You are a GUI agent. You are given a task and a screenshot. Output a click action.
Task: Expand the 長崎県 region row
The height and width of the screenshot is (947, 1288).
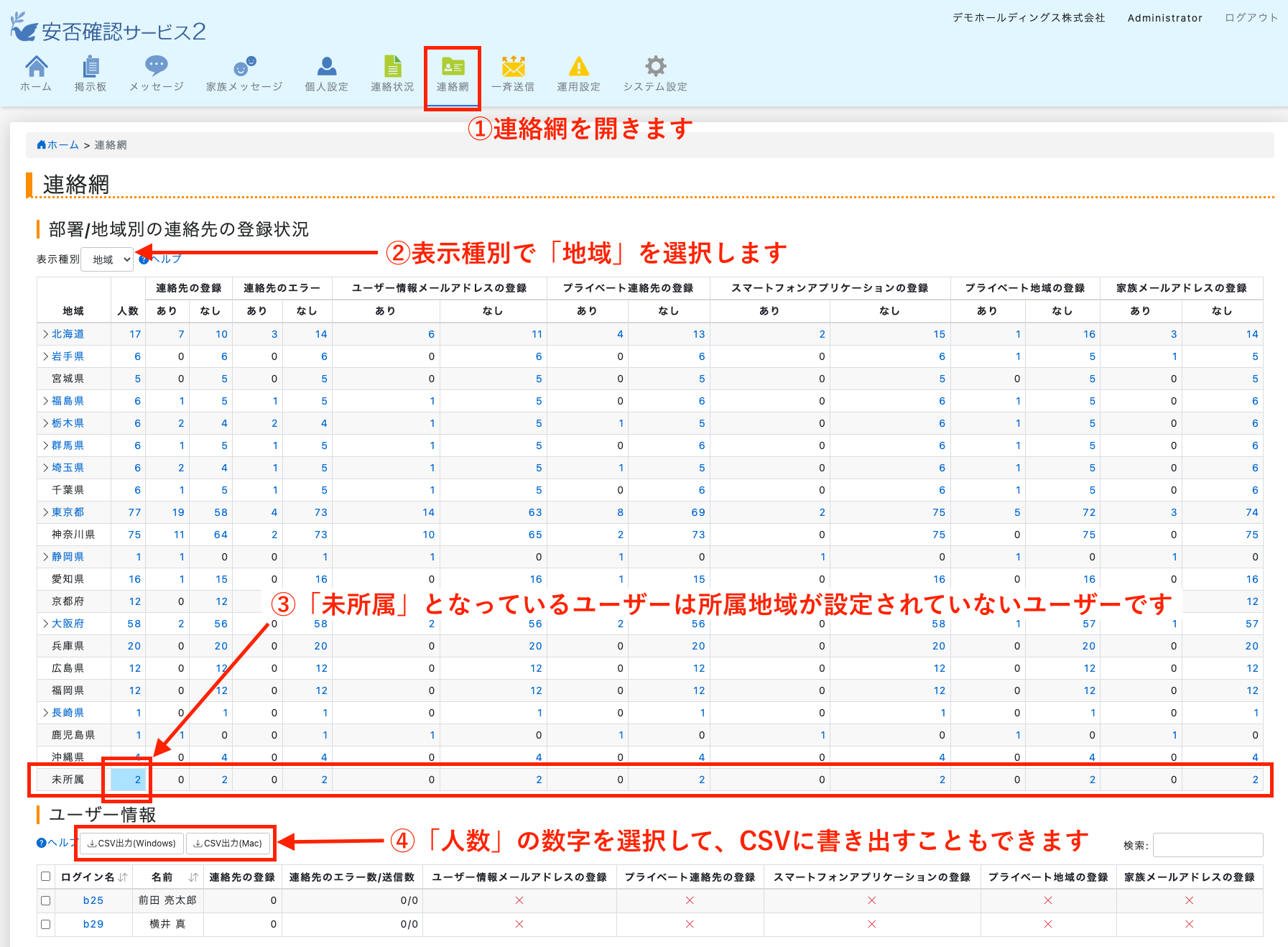(x=46, y=713)
